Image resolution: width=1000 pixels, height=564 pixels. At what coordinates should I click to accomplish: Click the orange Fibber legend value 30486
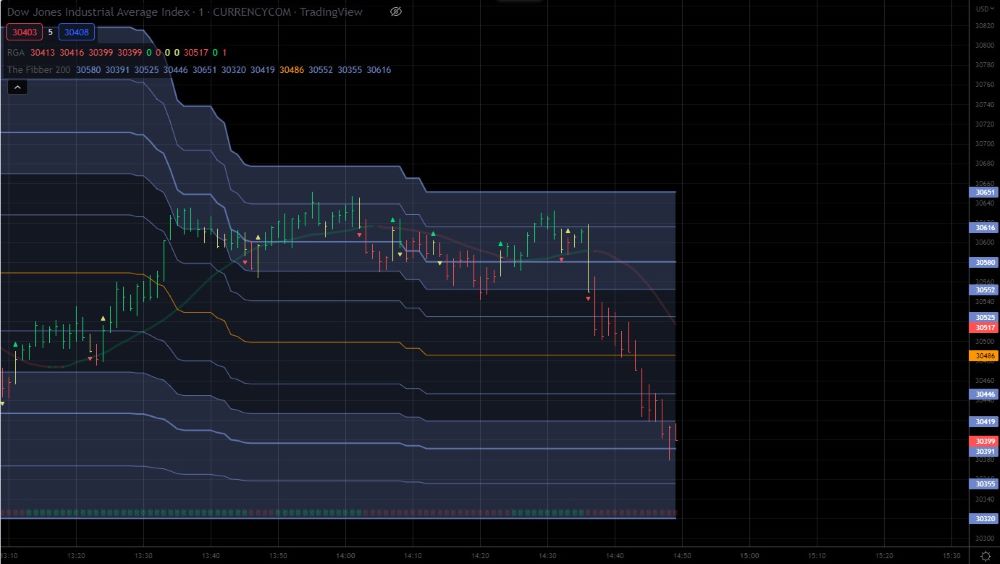coord(291,70)
